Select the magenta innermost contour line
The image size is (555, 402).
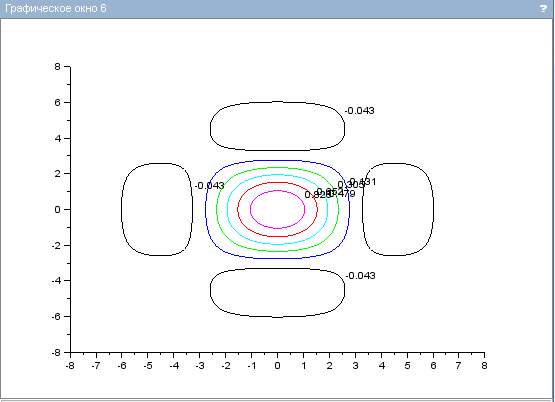tap(278, 209)
